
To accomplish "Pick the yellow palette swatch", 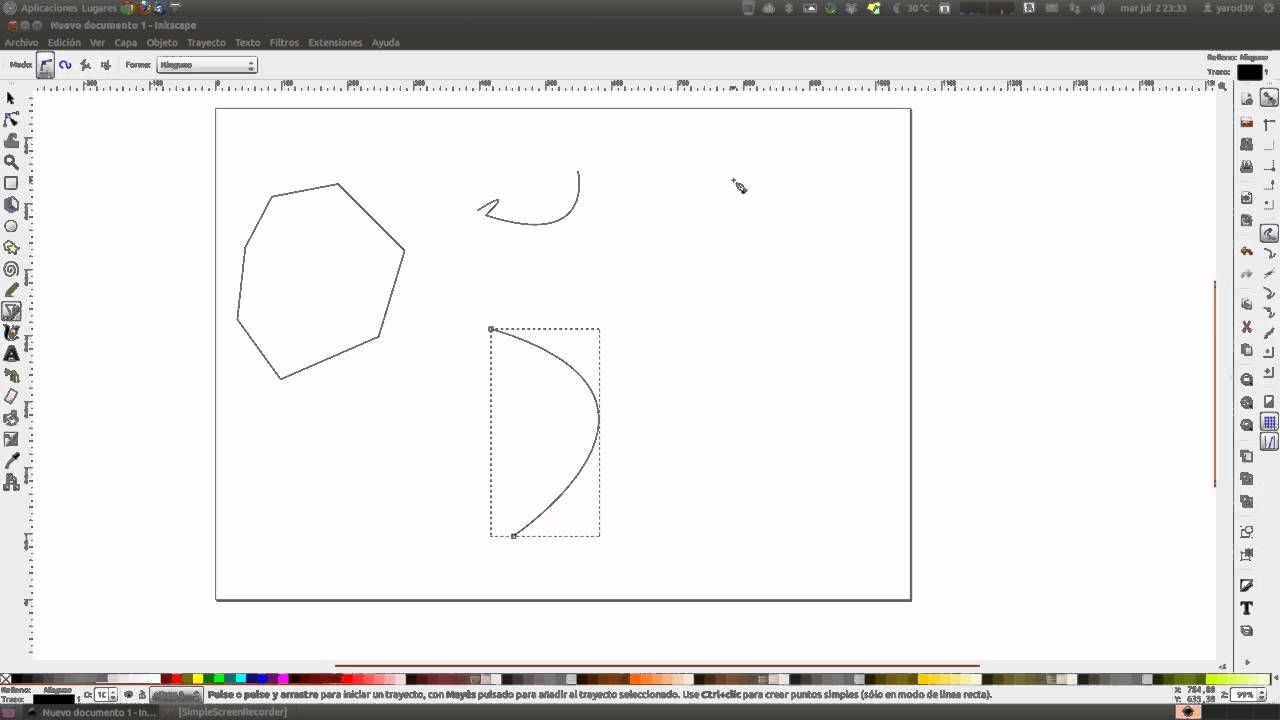I will point(198,679).
